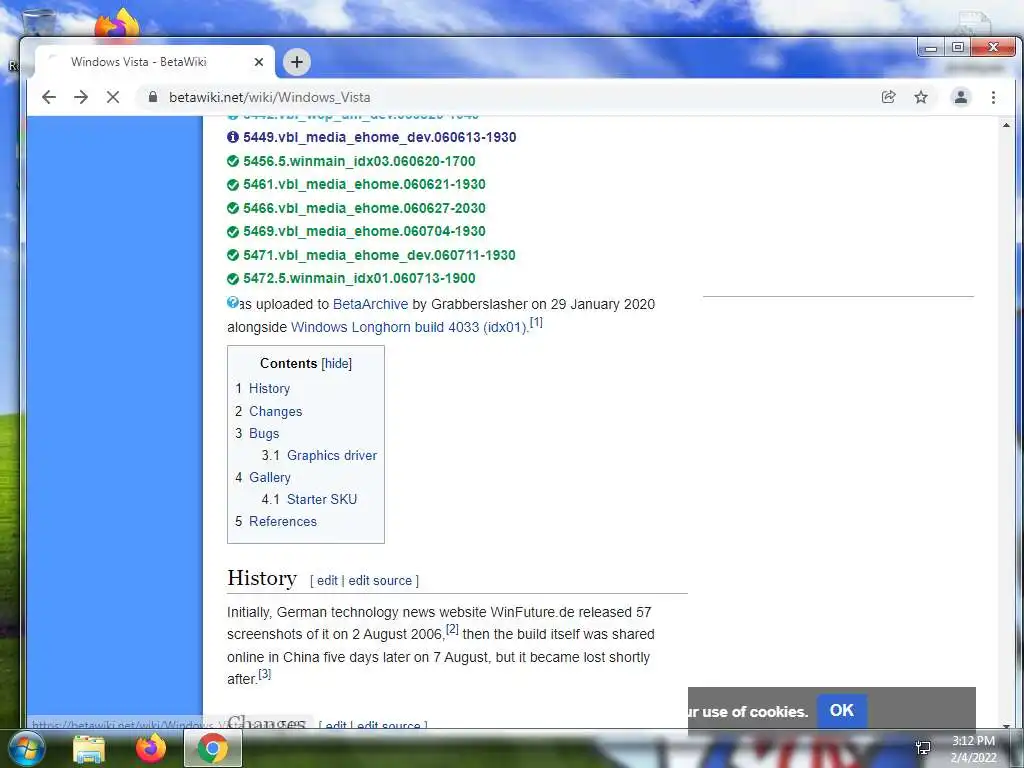Viewport: 1024px width, 768px height.
Task: Click the green check icon beside build 5469
Action: [x=232, y=232]
